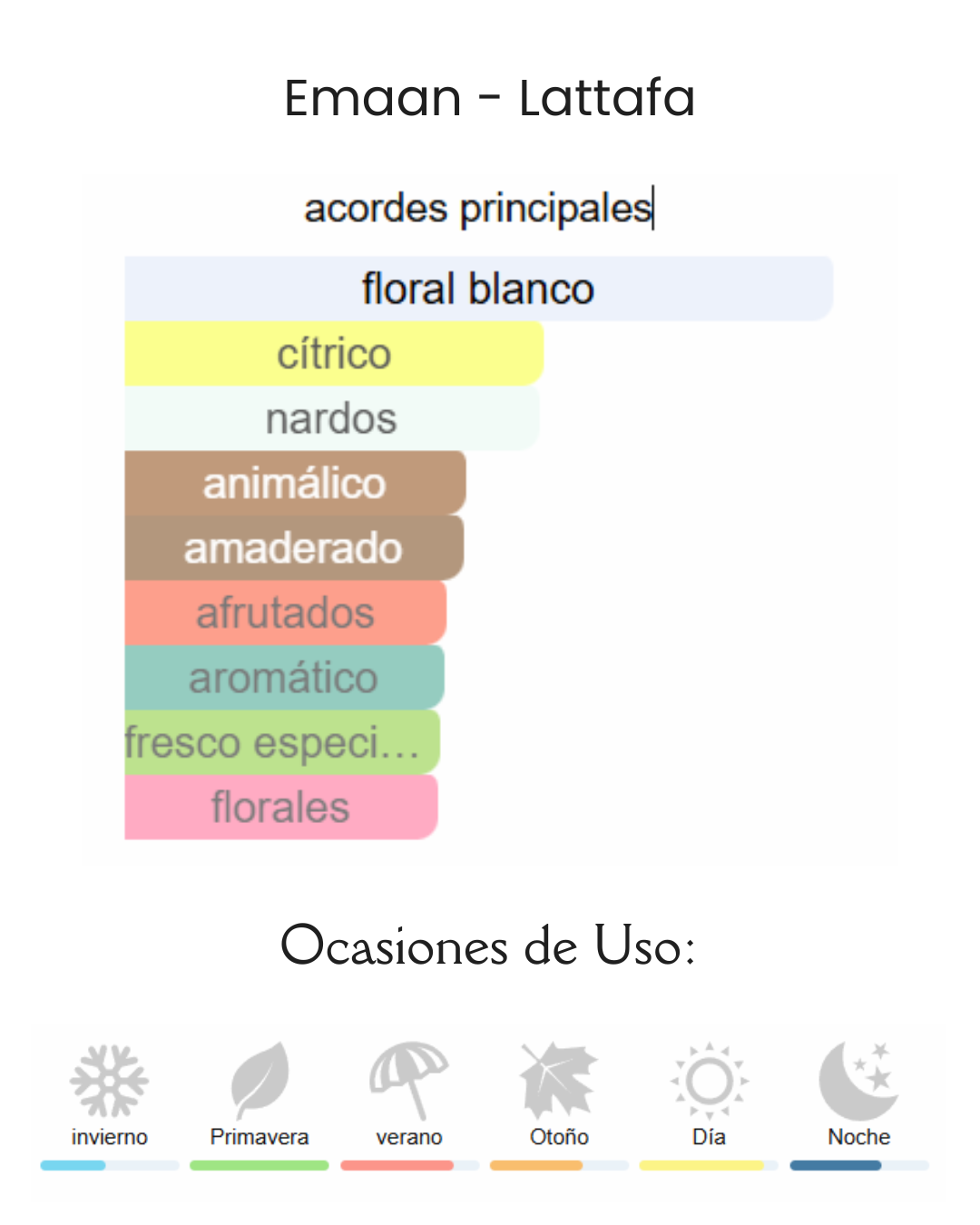Click the yellow cítrico accord bar

coord(334,354)
